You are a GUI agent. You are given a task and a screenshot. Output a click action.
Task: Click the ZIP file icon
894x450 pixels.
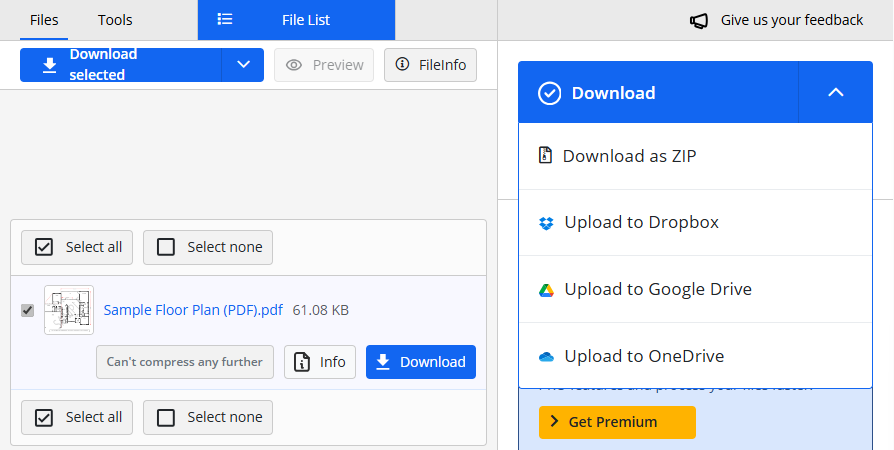point(545,156)
